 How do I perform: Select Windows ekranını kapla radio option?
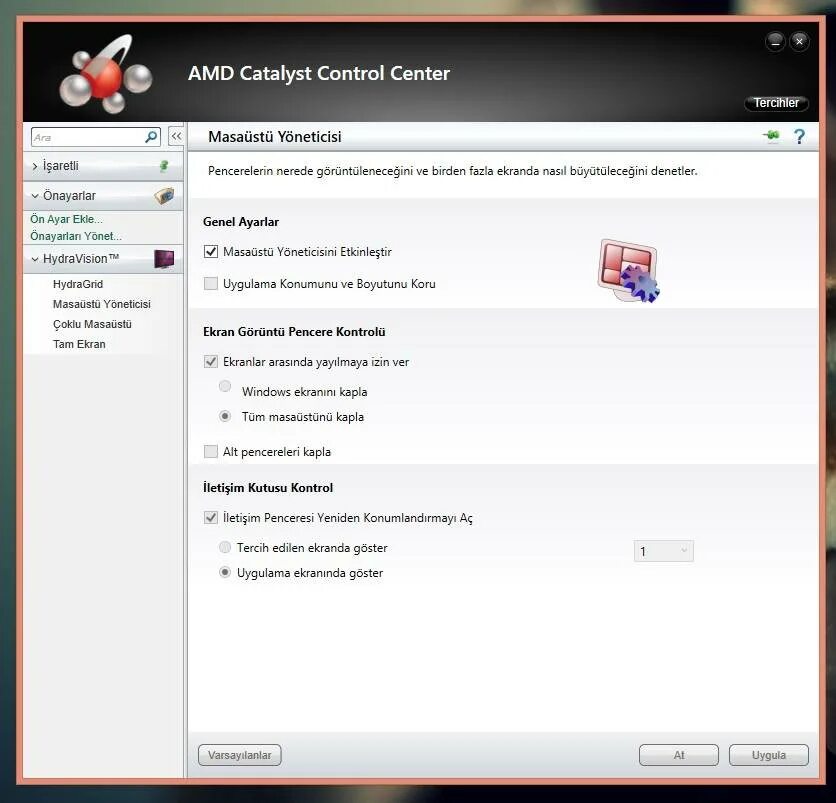[x=225, y=386]
